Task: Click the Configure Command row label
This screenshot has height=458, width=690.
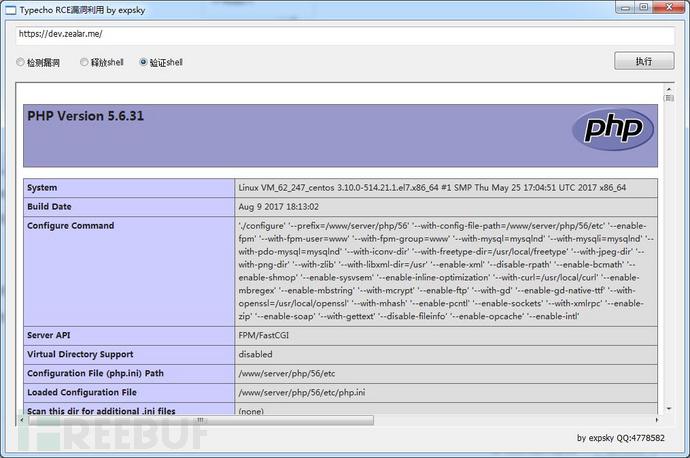Action: (x=70, y=226)
